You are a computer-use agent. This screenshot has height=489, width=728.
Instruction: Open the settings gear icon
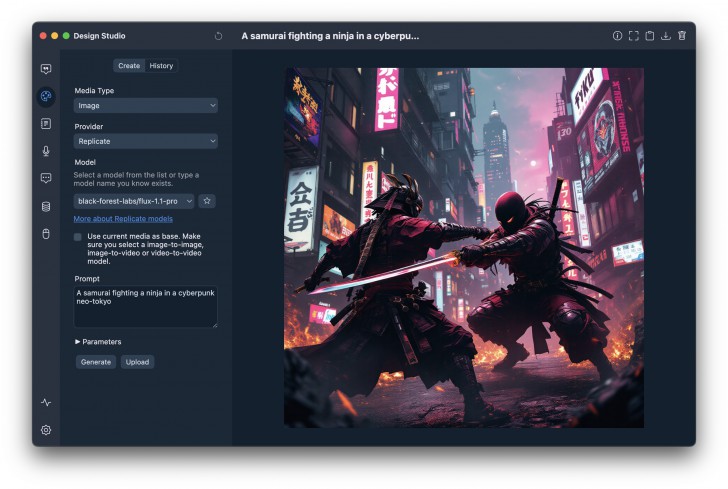(46, 430)
